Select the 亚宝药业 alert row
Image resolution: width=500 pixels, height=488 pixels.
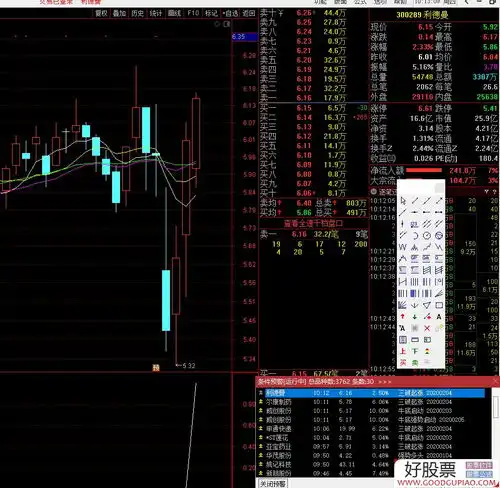tap(372, 446)
